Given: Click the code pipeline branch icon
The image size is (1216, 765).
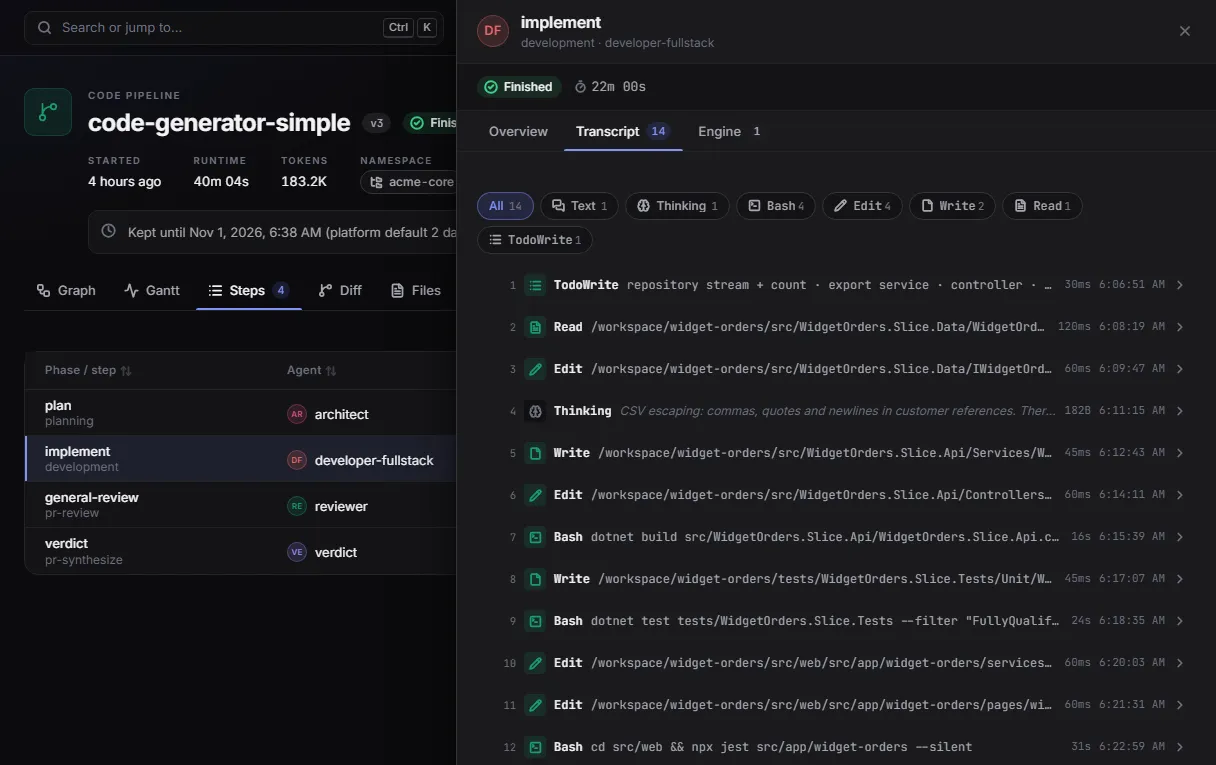Looking at the screenshot, I should coord(48,112).
